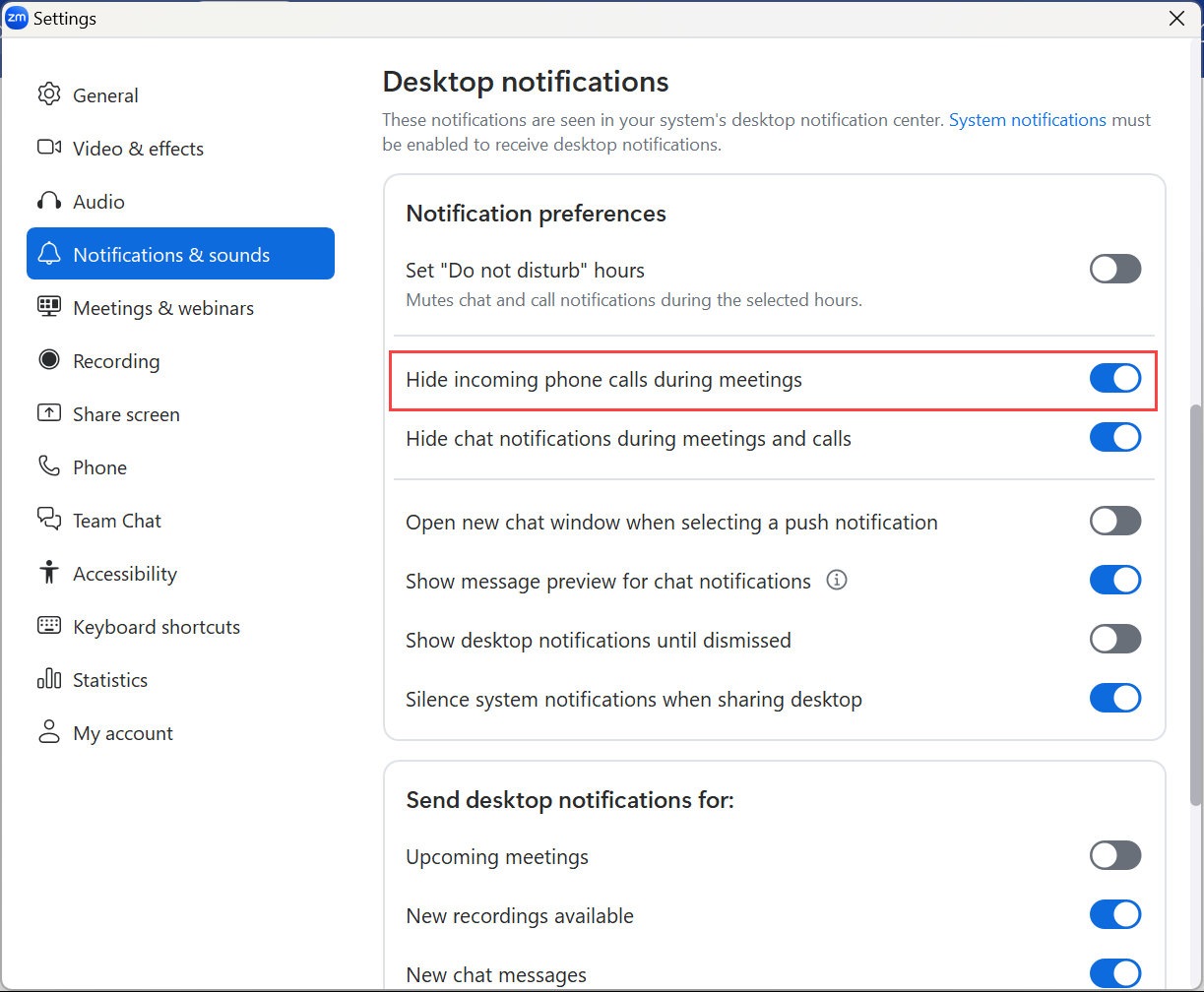
Task: Click the message preview info icon
Action: [x=836, y=580]
